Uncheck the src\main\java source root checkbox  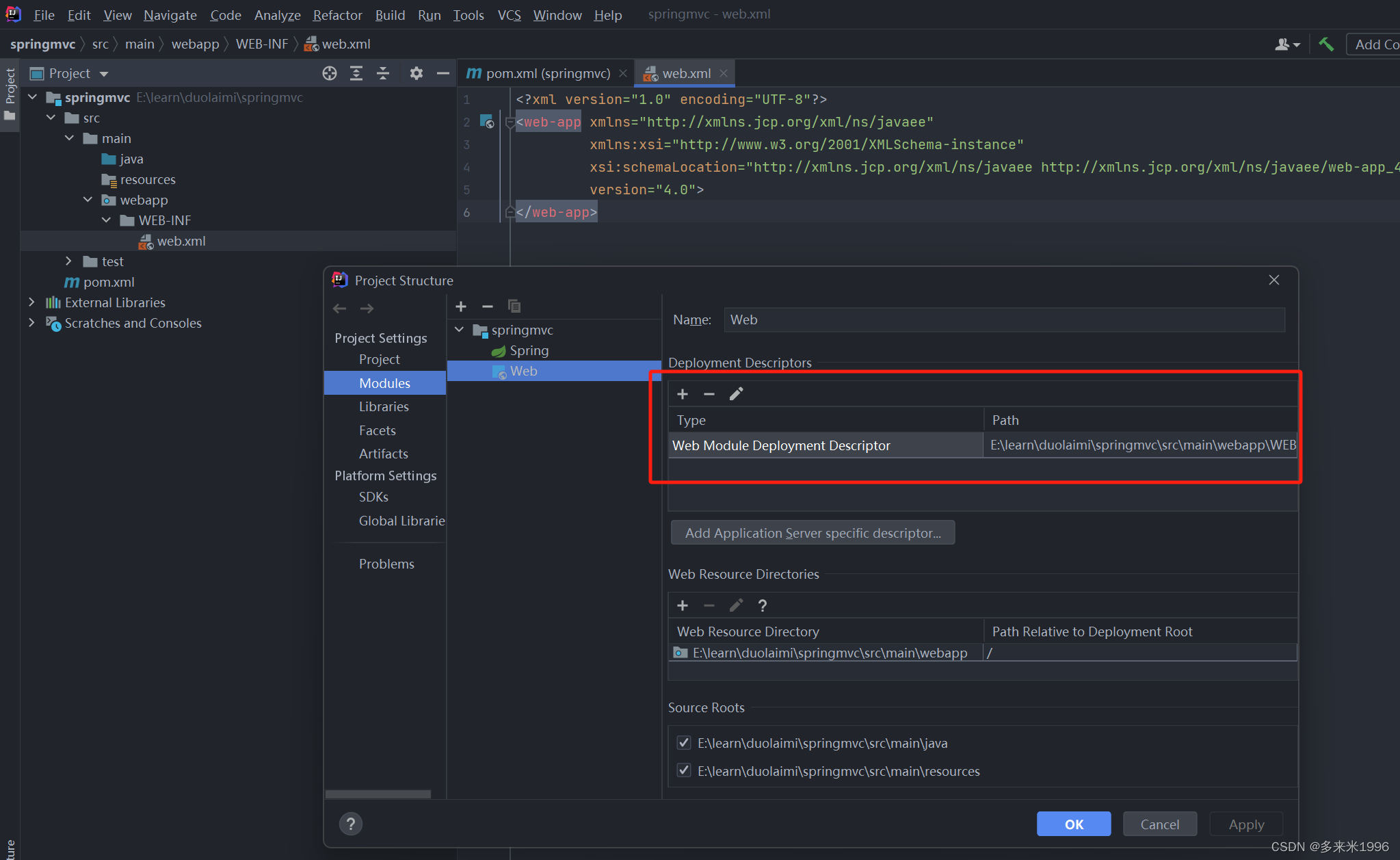(683, 742)
